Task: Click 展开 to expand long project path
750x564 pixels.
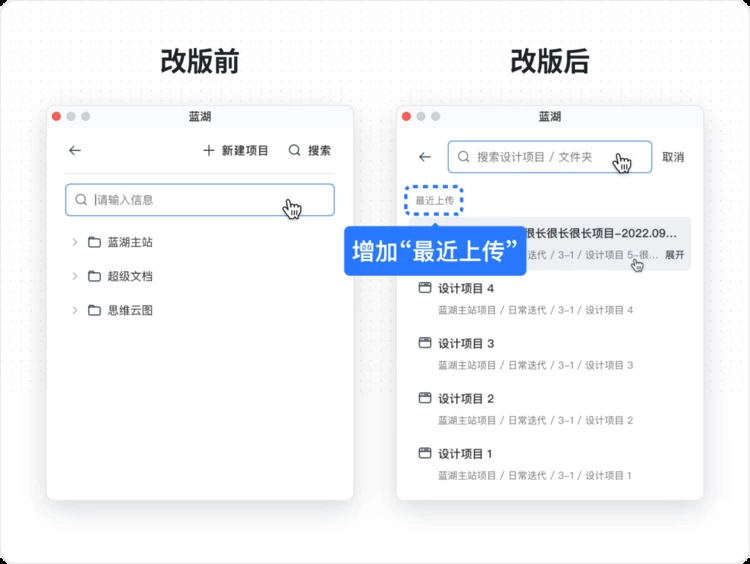Action: coord(675,255)
